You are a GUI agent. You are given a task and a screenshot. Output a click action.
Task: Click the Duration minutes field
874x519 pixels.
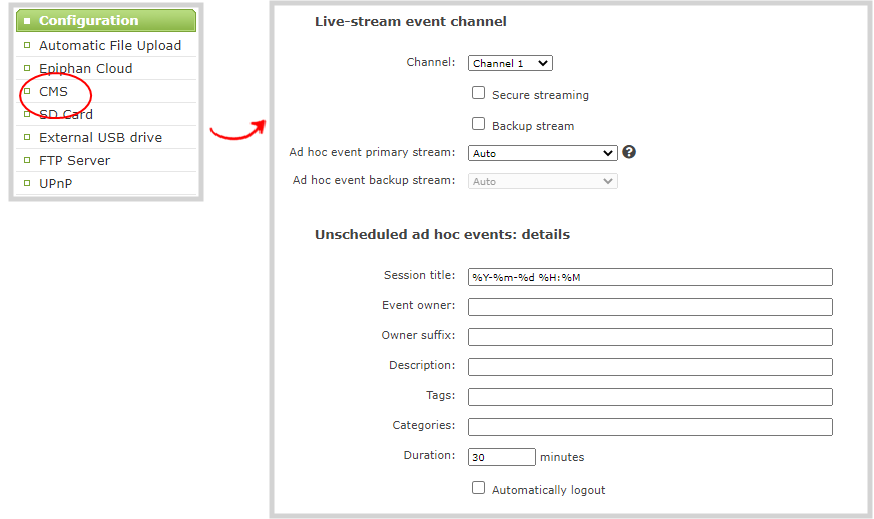[x=502, y=457]
